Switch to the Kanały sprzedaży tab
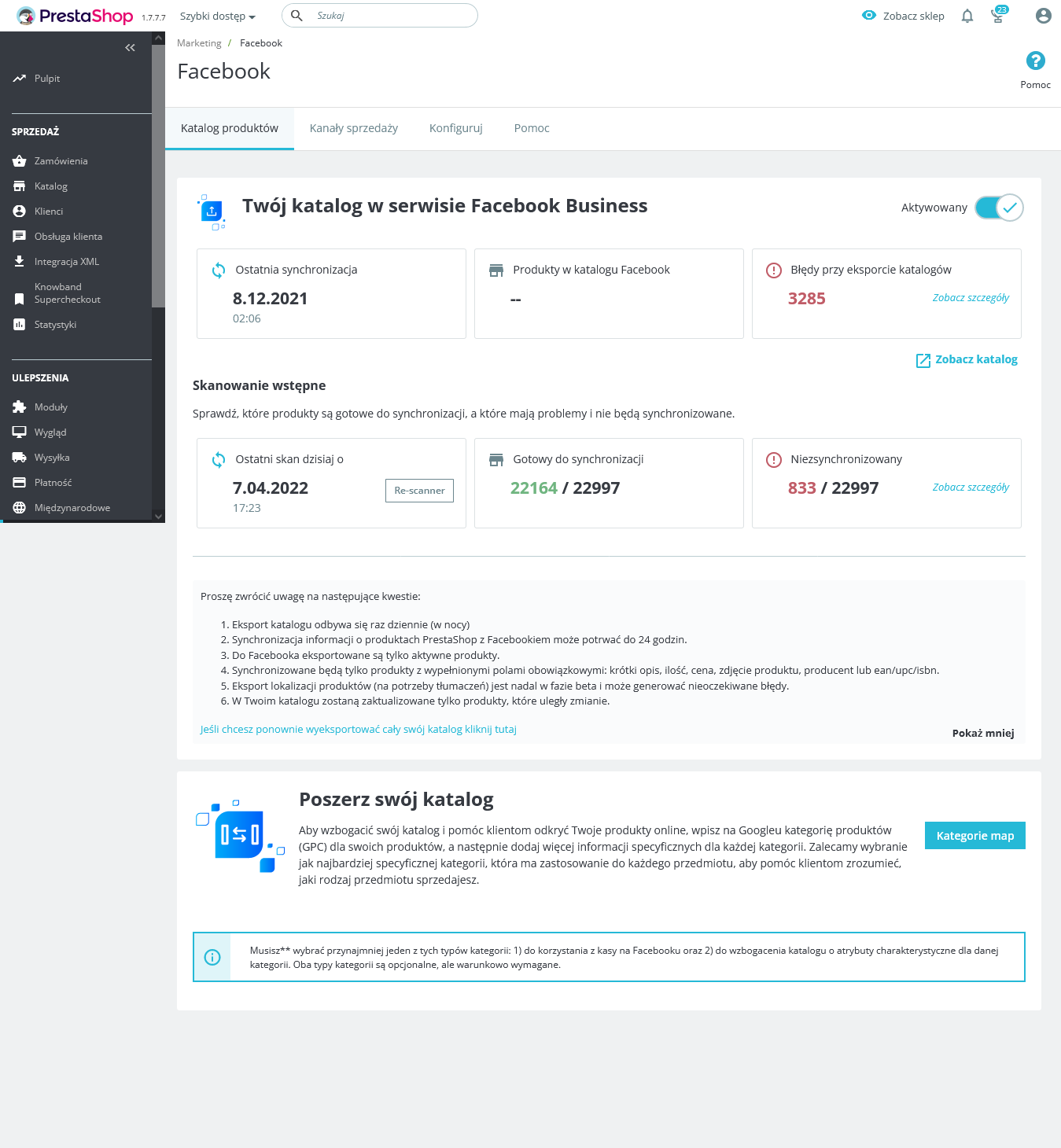Screen dimensions: 1061x1148 click(354, 128)
